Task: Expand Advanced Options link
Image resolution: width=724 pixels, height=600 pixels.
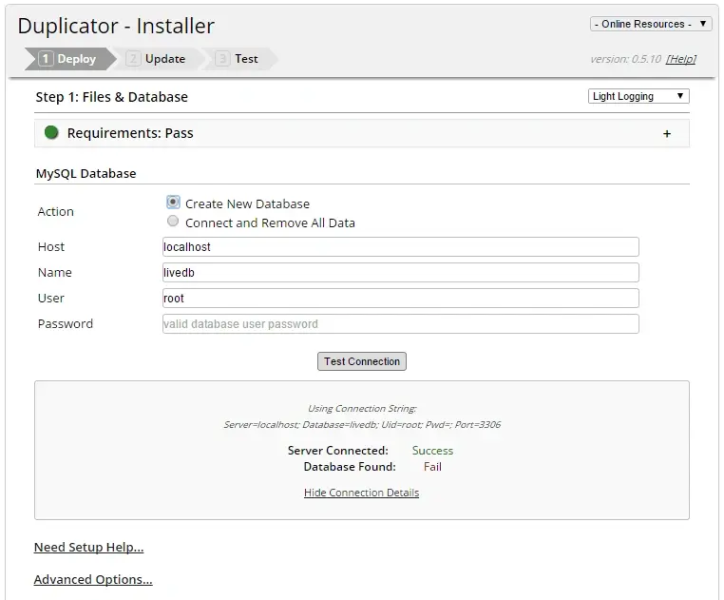Action: pyautogui.click(x=93, y=580)
